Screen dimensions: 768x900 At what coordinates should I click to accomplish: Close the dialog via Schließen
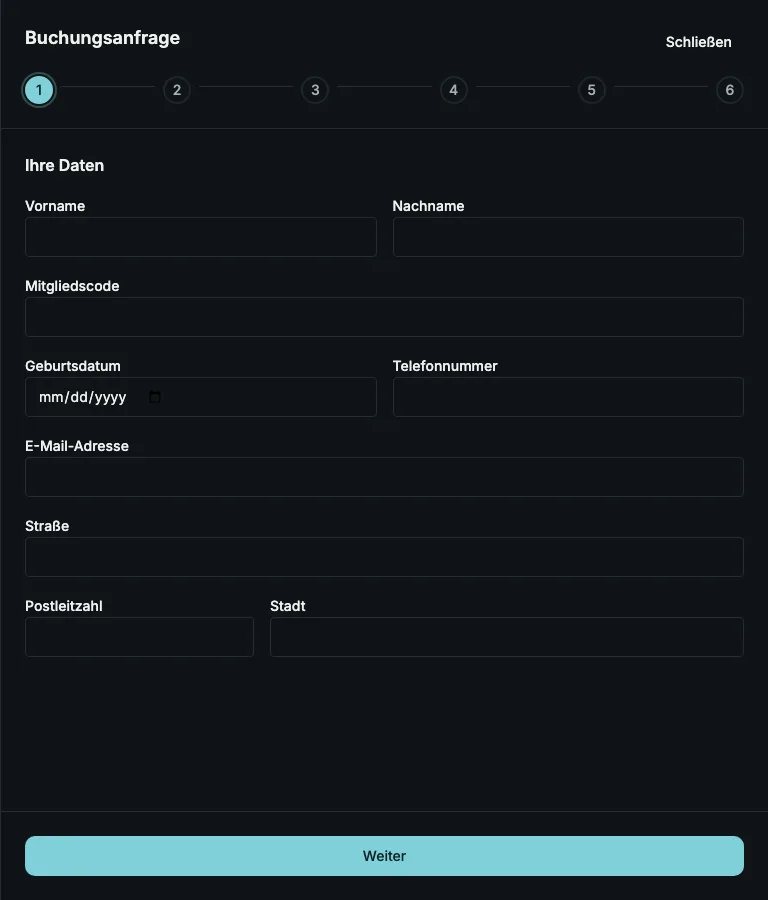pyautogui.click(x=698, y=42)
